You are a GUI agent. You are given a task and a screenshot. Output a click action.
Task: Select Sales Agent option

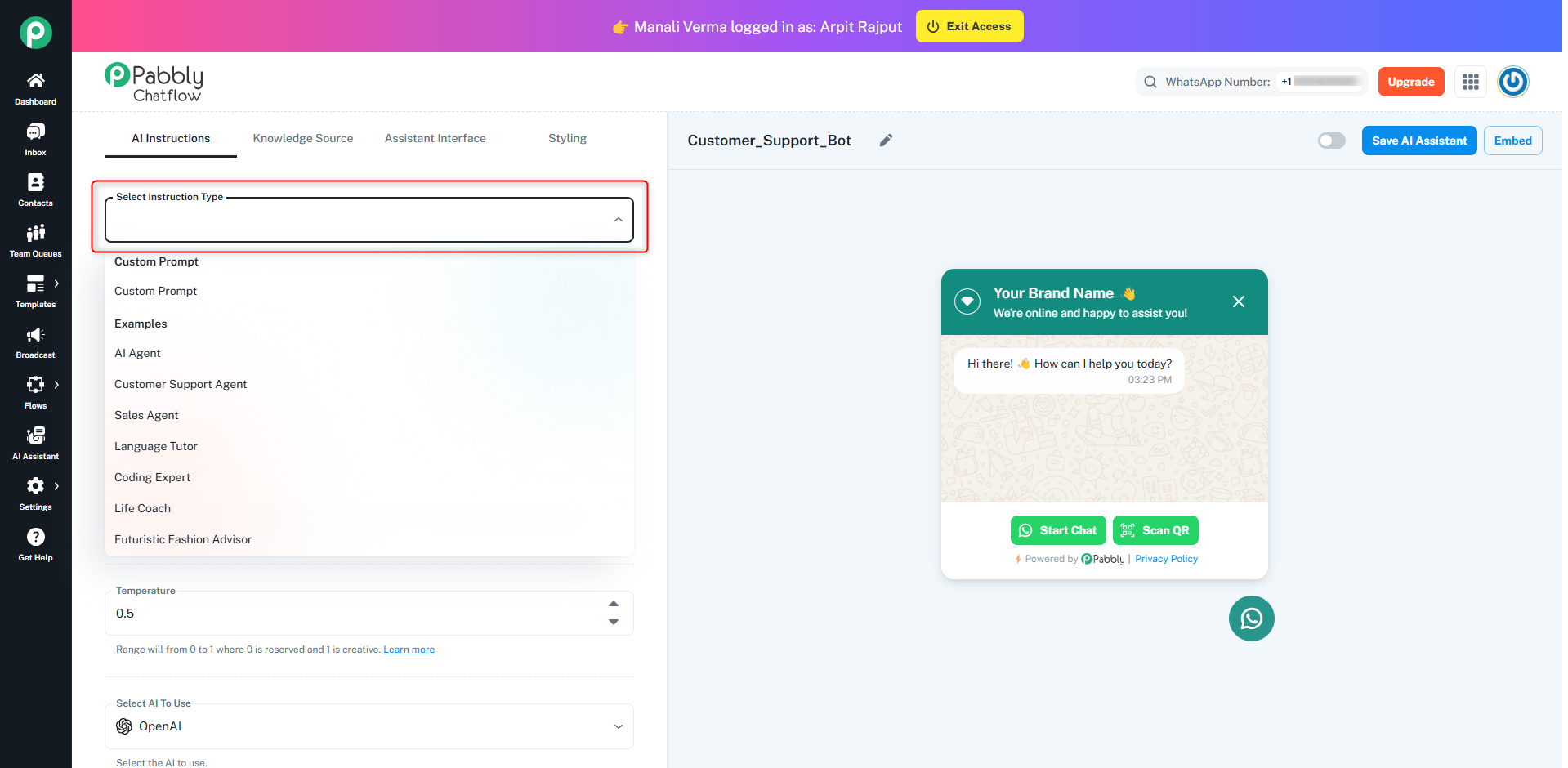tap(369, 415)
